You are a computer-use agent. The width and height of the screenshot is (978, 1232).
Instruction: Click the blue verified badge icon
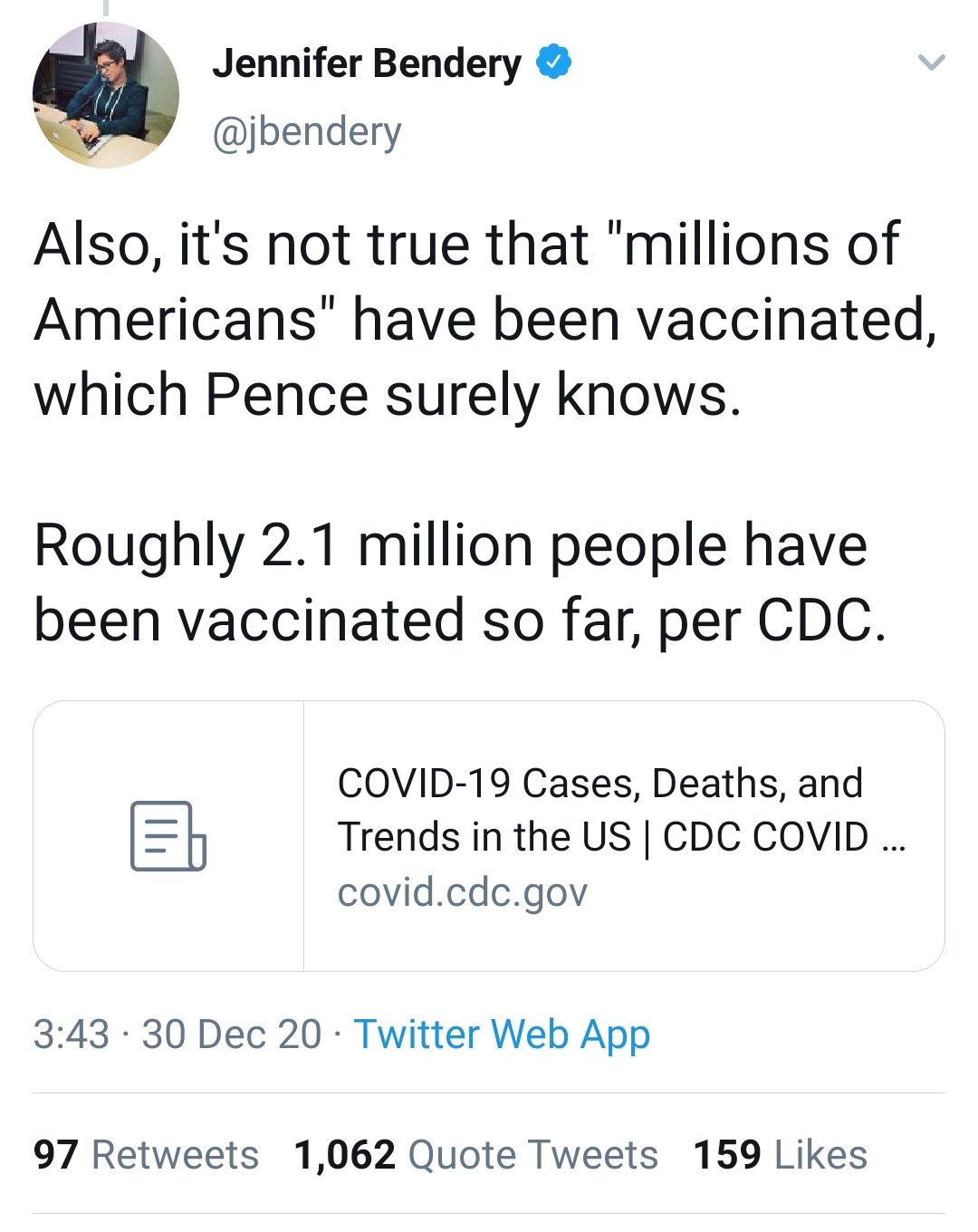click(x=553, y=63)
